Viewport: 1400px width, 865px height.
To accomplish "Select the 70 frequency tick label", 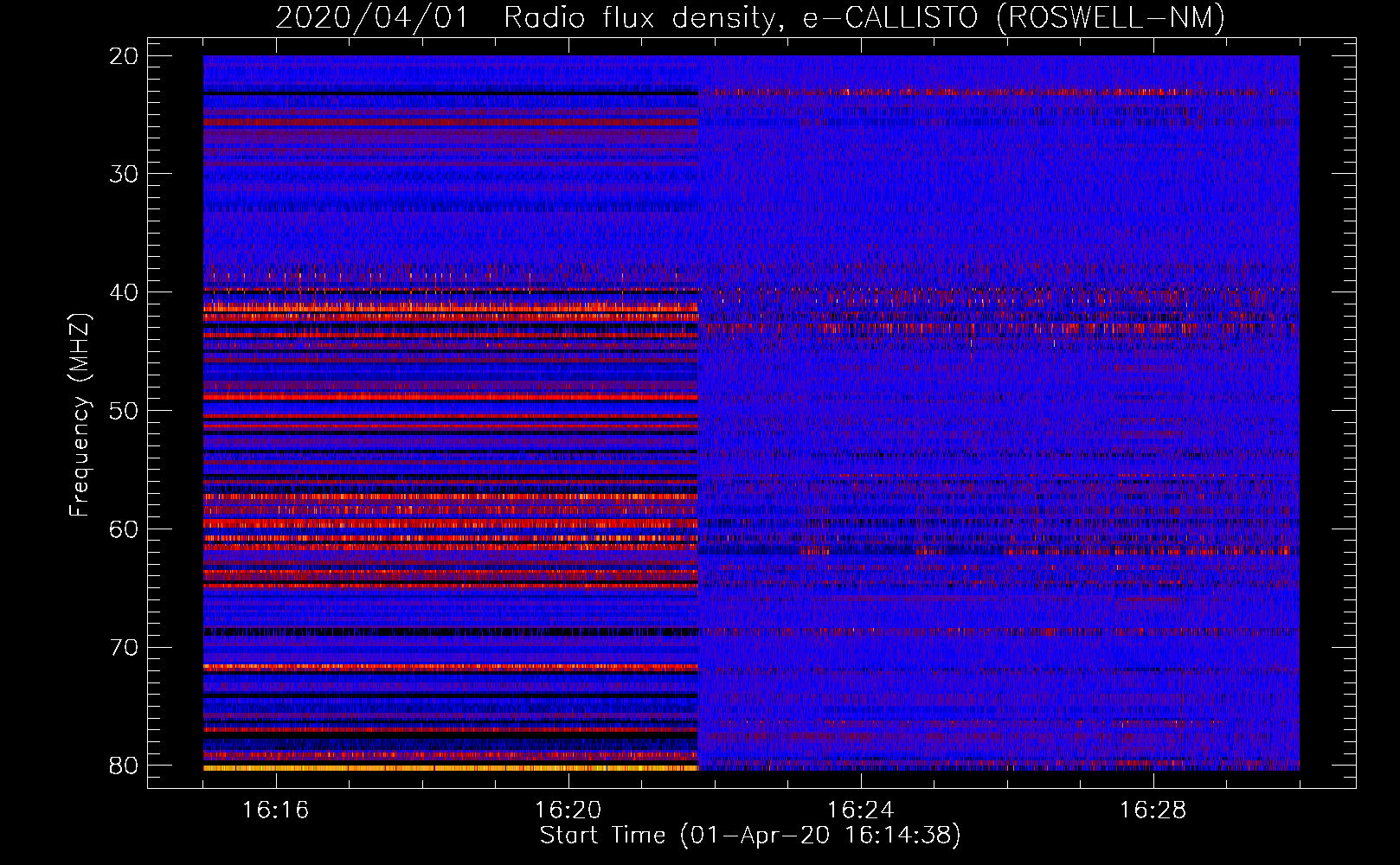I will (124, 648).
